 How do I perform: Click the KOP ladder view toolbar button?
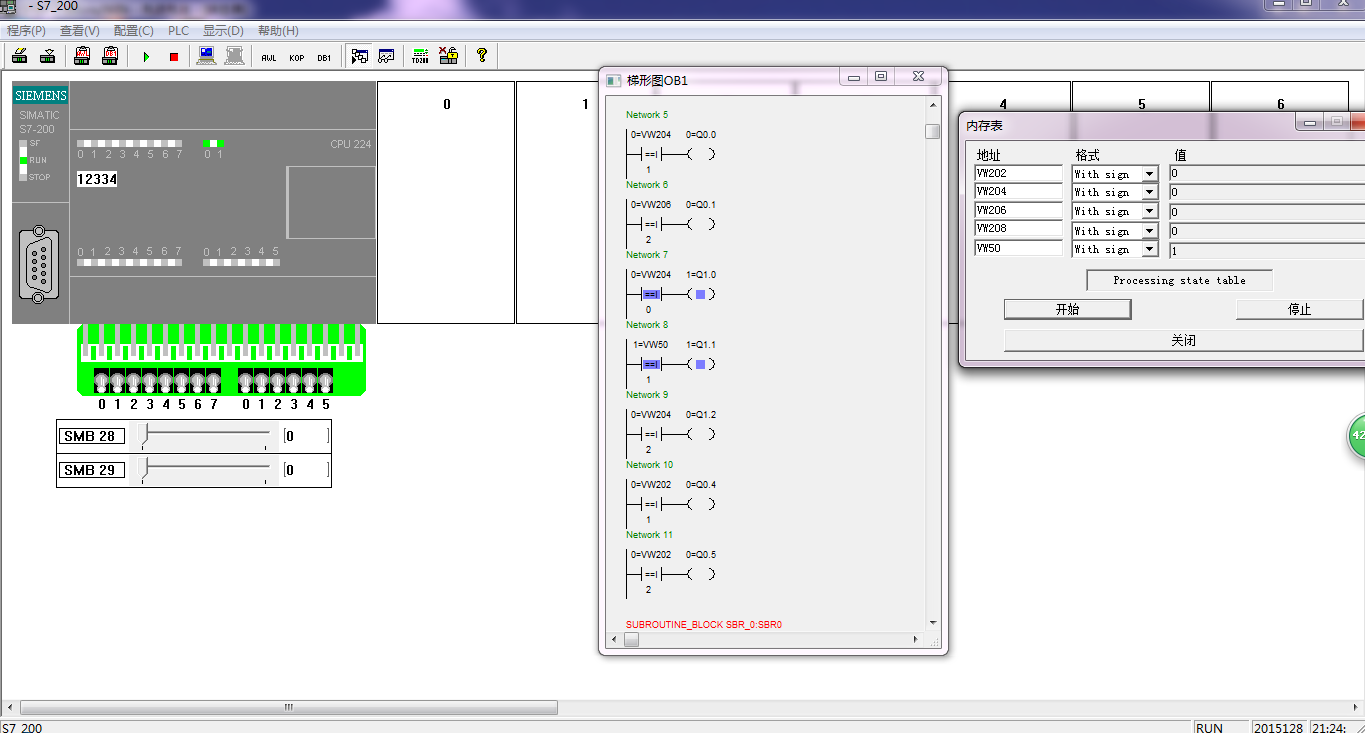coord(296,57)
